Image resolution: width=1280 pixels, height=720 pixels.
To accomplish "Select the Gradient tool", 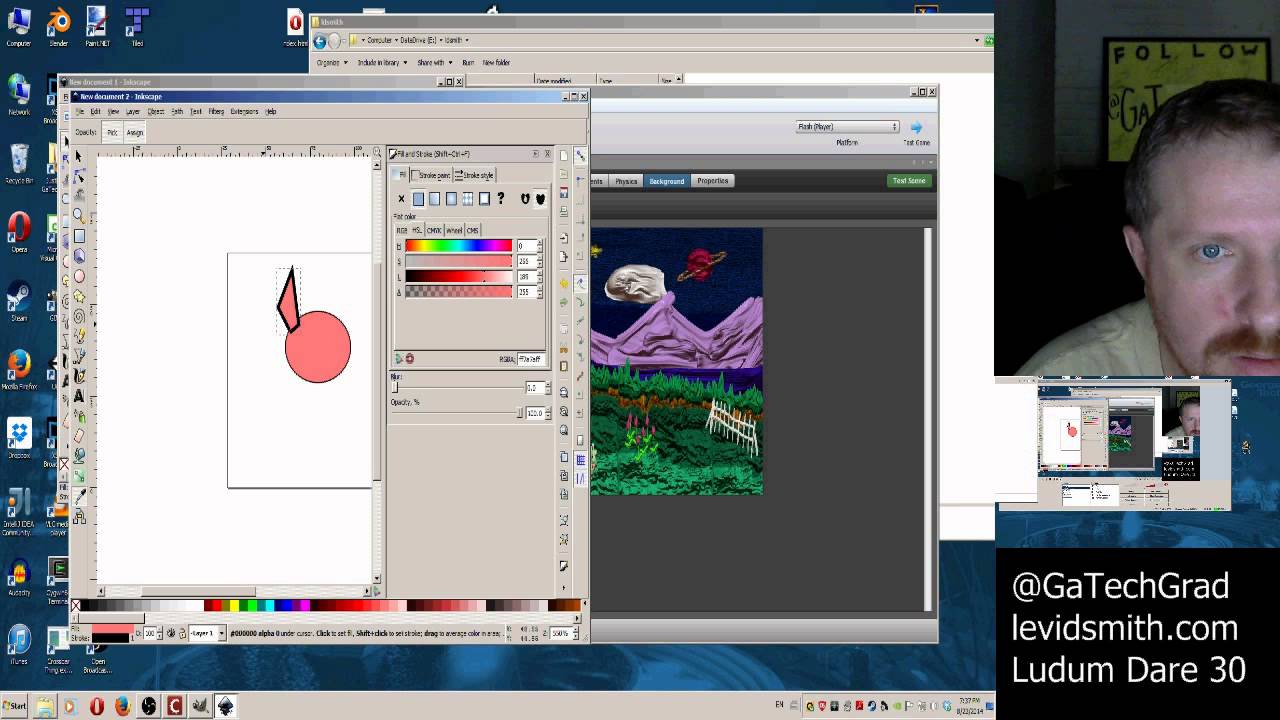I will click(79, 476).
